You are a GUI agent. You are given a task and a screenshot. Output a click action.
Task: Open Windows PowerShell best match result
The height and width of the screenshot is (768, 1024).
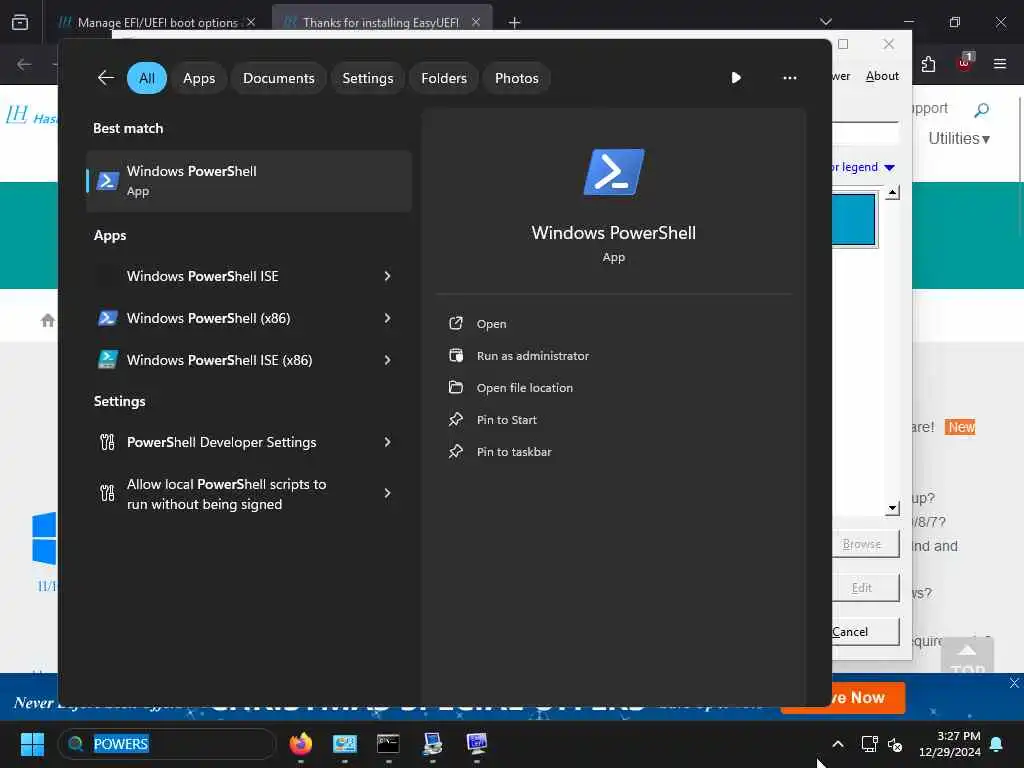pos(249,181)
